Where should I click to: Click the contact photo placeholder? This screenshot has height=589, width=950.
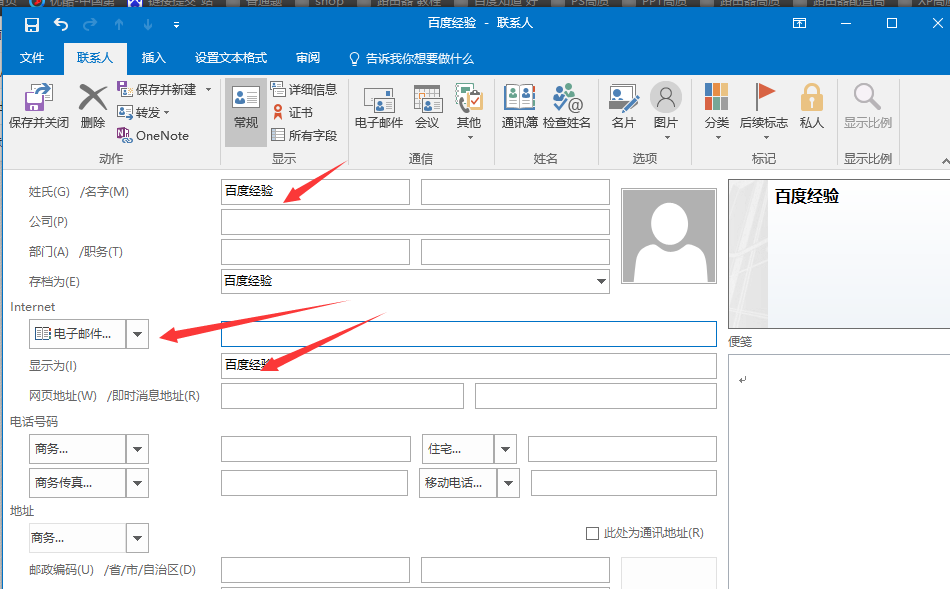coord(669,236)
